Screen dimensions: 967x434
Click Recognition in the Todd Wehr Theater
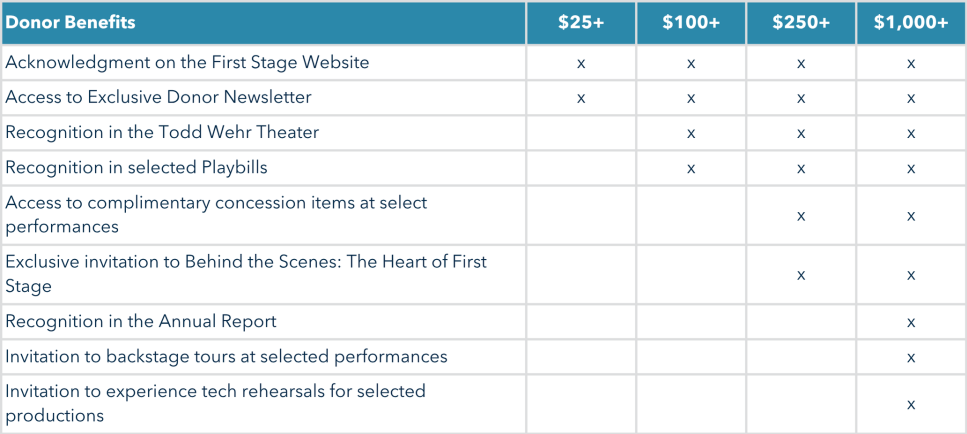[x=162, y=133]
